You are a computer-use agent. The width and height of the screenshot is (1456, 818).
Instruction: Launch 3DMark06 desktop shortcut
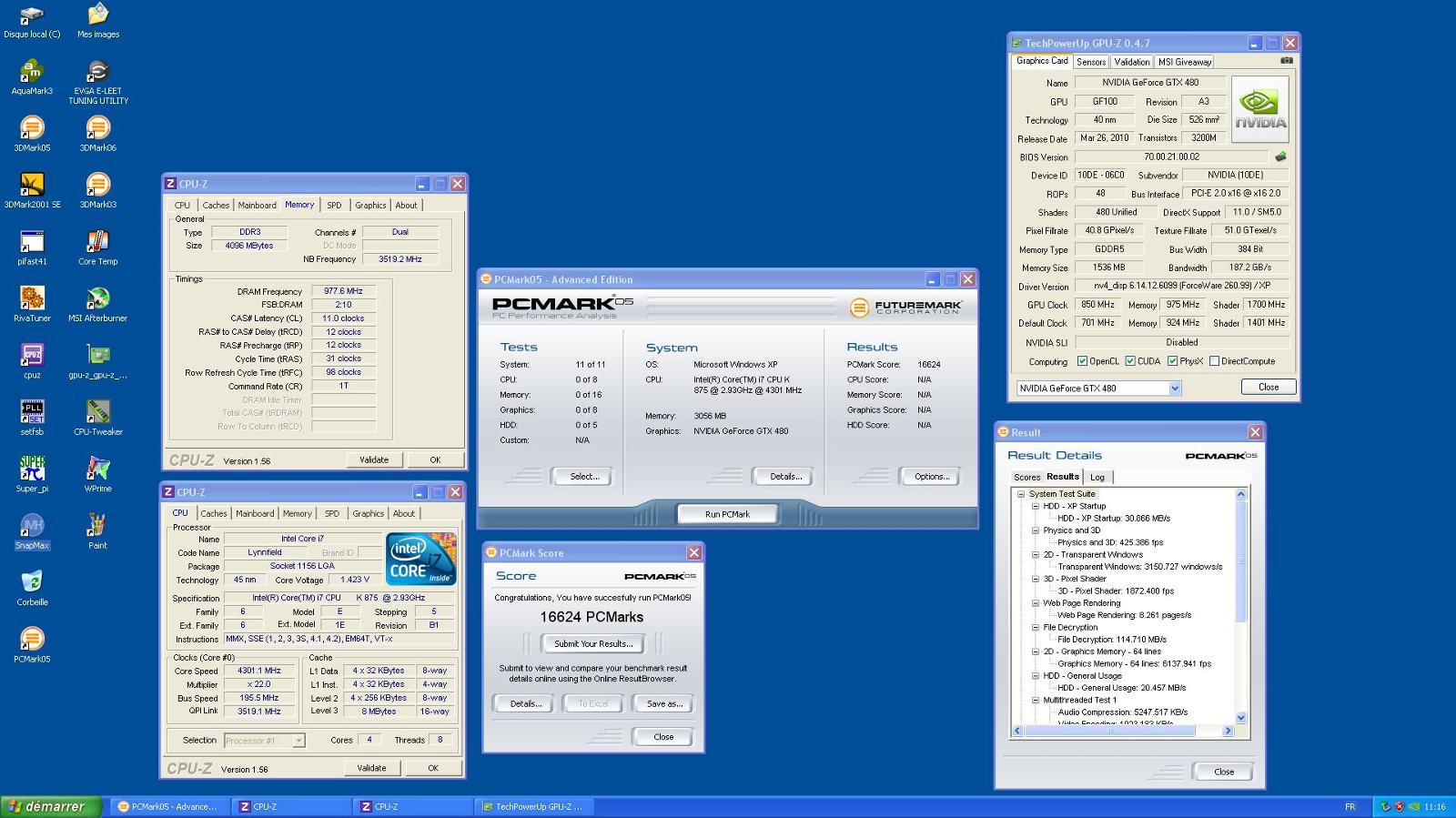[98, 135]
